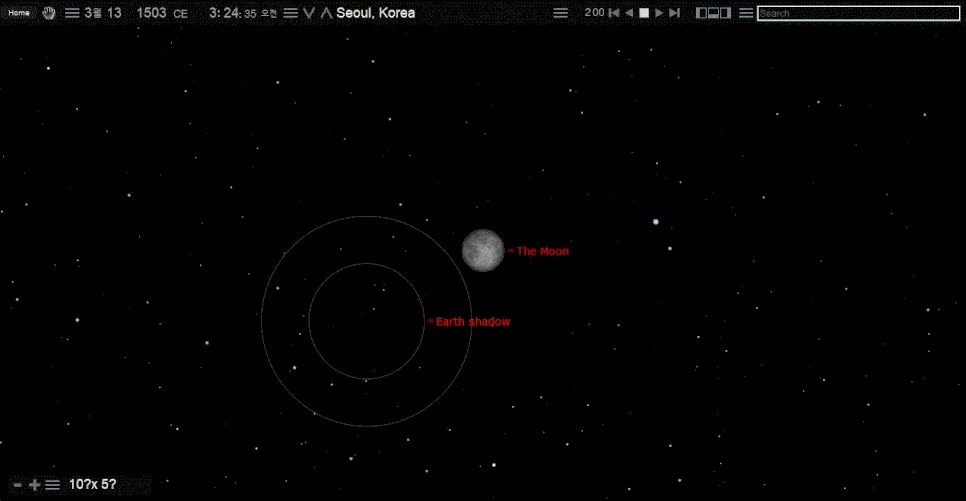Open the time flow rate menu
This screenshot has width=966, height=501.
click(560, 13)
